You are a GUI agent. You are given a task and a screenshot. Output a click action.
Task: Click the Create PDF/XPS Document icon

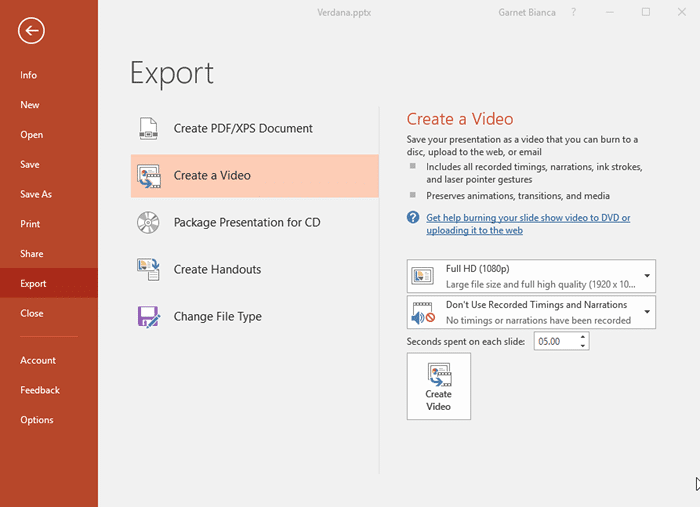(148, 129)
